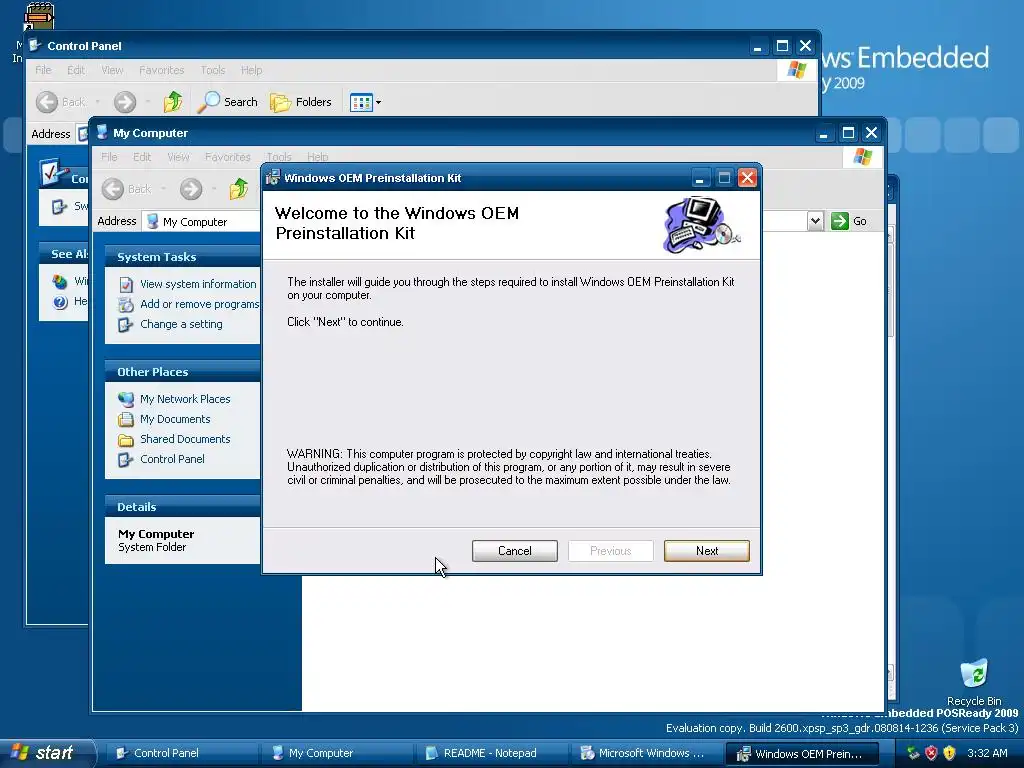Switch to README - Notepad taskbar button
Screen dimensions: 1024x768
(x=492, y=753)
